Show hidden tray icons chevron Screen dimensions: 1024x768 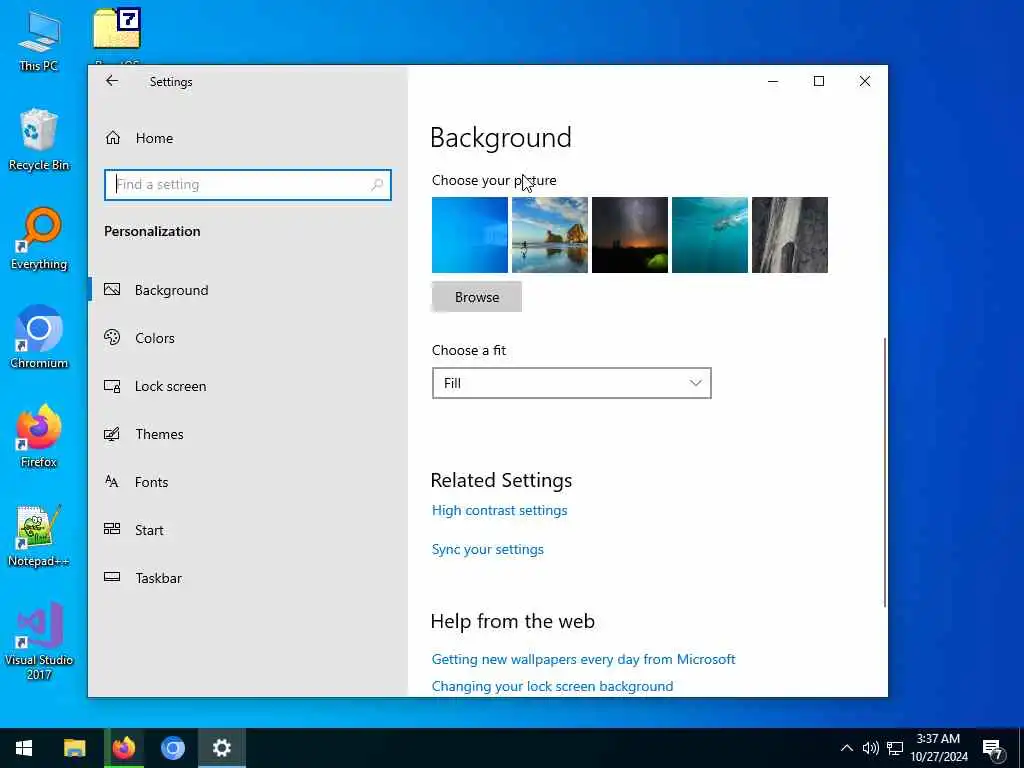[846, 748]
